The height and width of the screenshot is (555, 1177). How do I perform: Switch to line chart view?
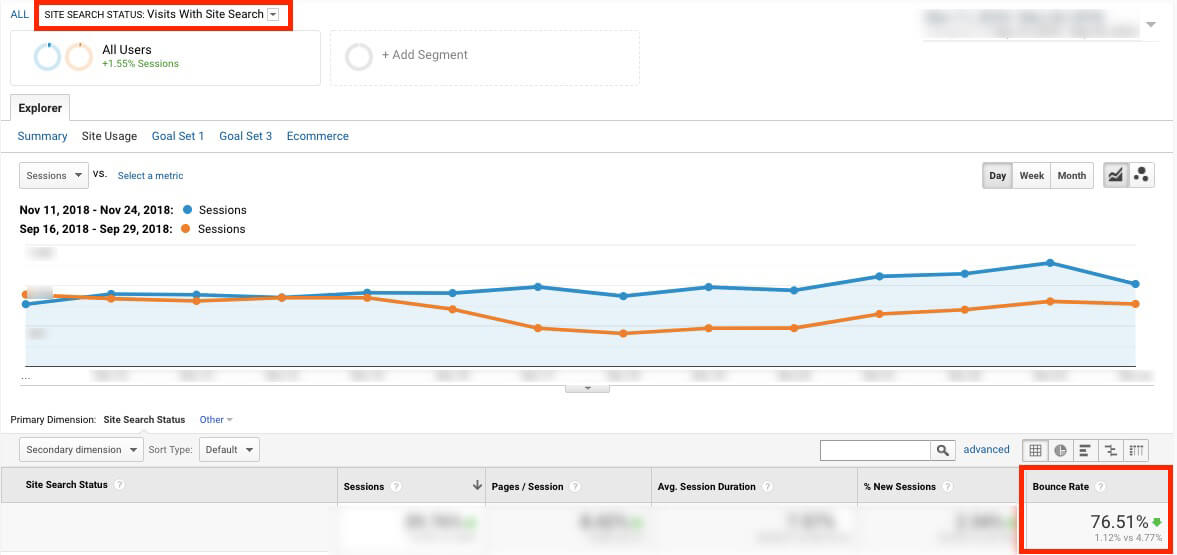point(1115,176)
